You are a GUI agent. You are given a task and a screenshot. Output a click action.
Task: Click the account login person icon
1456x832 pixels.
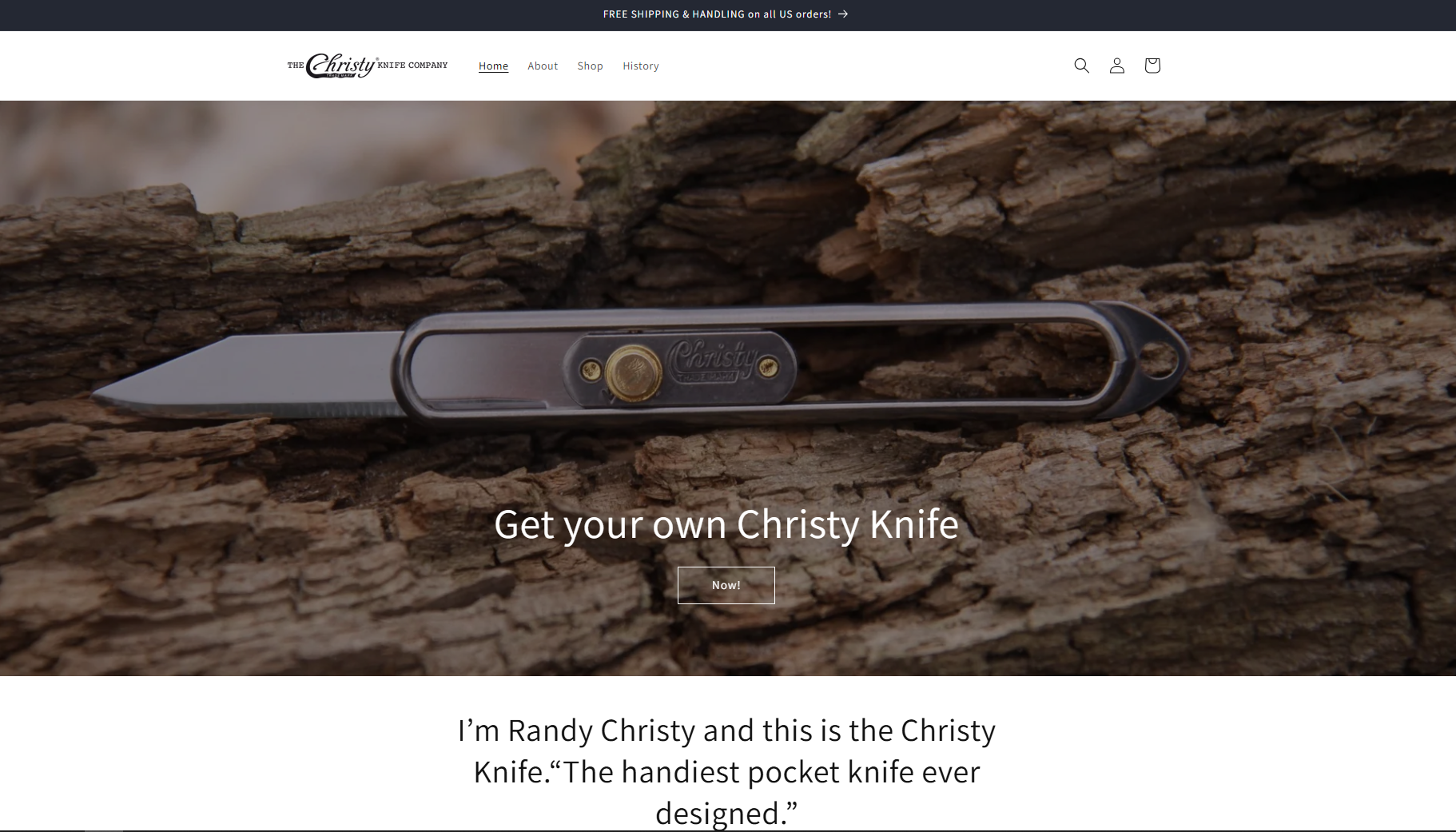(1116, 66)
